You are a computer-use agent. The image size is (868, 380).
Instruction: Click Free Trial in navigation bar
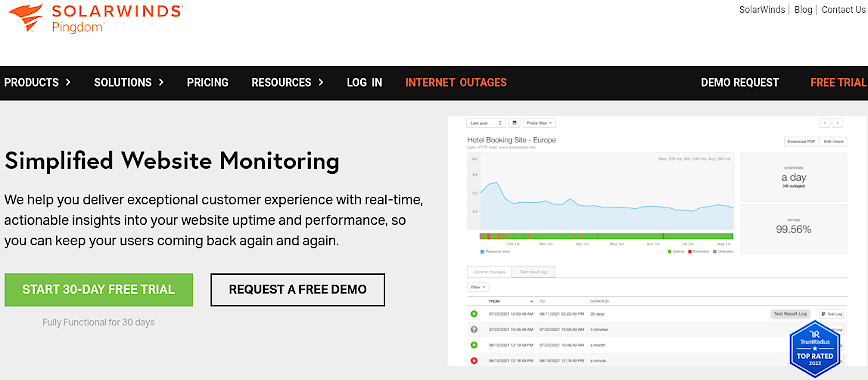(838, 83)
